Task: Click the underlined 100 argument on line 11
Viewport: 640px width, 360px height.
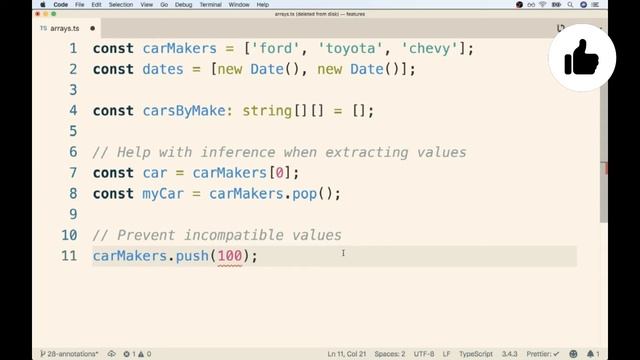Action: click(230, 256)
